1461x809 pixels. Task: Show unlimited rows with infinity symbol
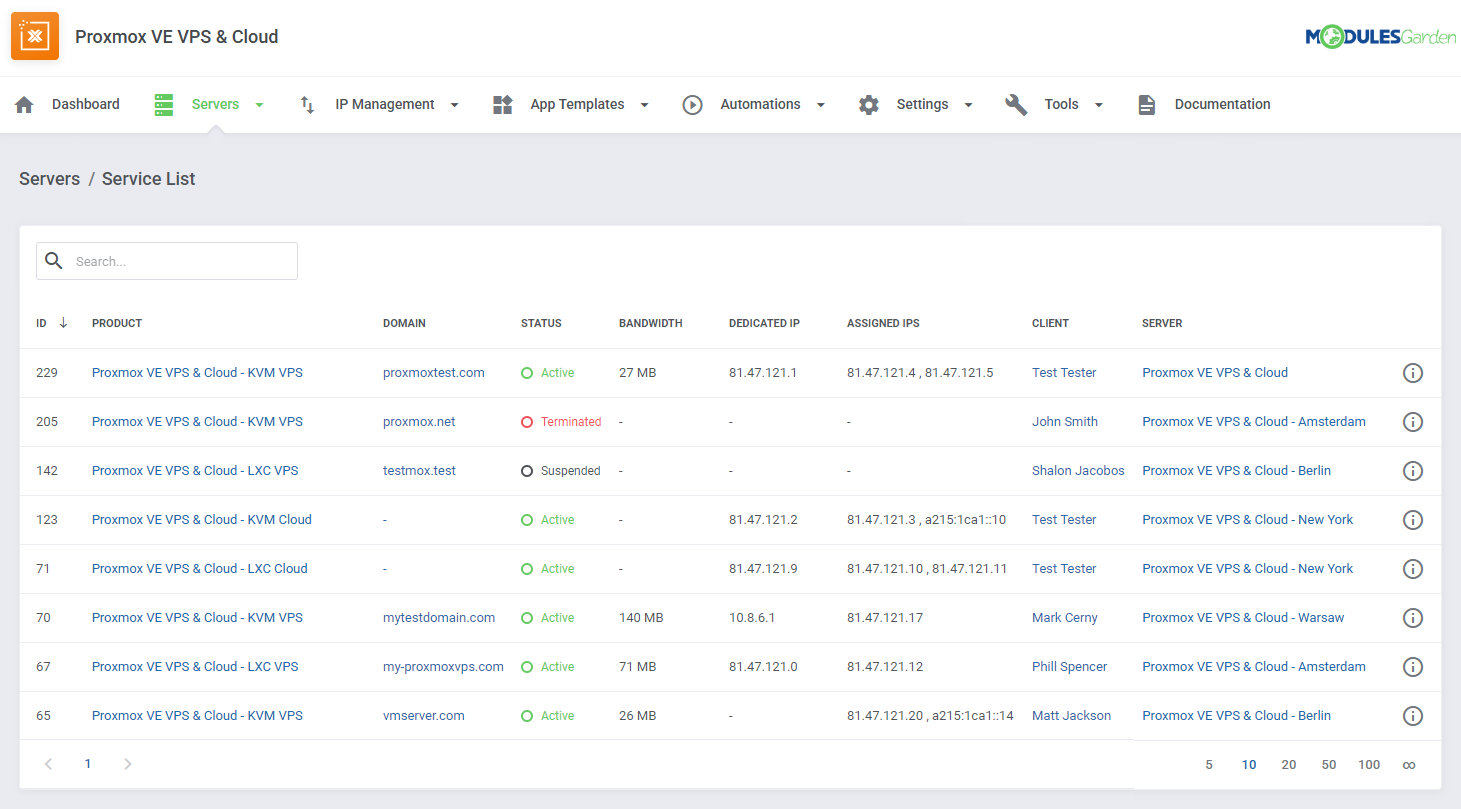[x=1409, y=765]
